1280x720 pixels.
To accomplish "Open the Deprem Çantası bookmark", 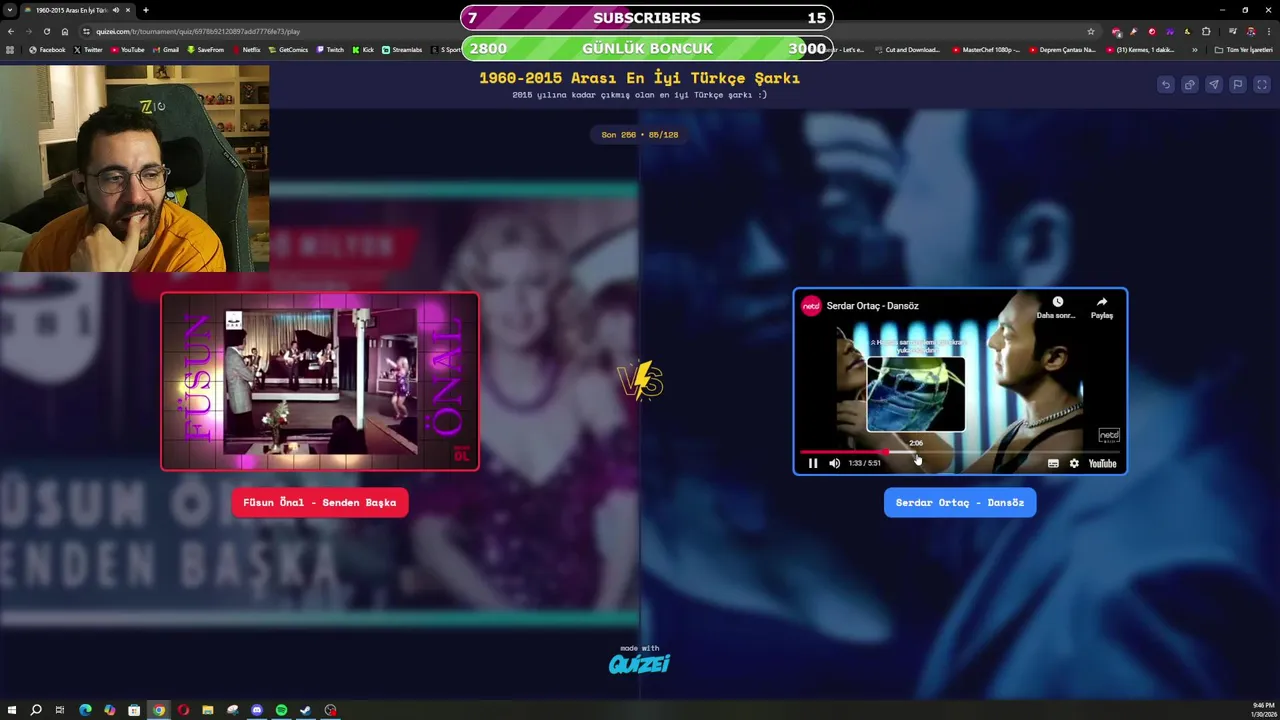I will 1062,49.
